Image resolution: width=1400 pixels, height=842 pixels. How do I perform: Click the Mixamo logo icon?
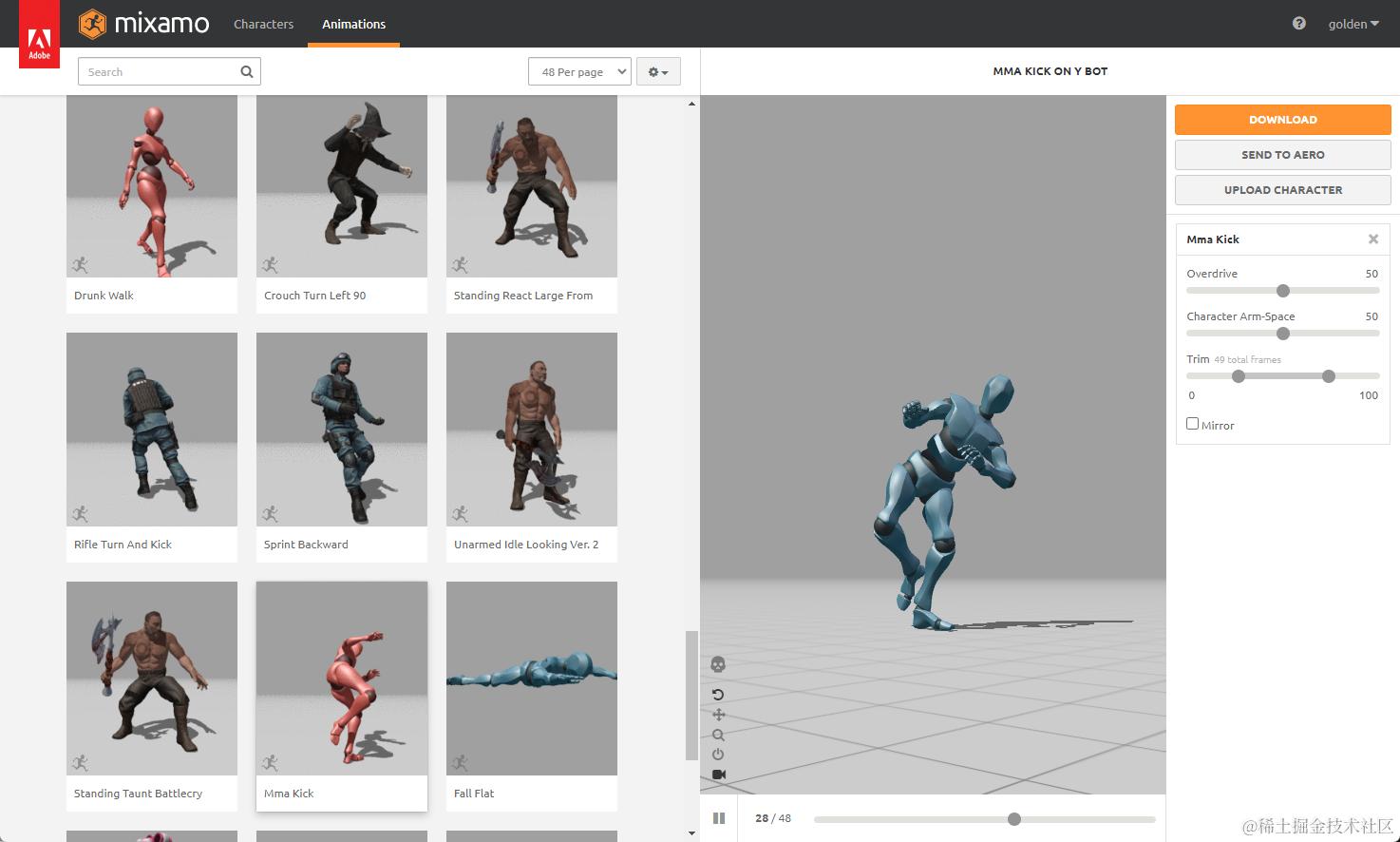[92, 24]
